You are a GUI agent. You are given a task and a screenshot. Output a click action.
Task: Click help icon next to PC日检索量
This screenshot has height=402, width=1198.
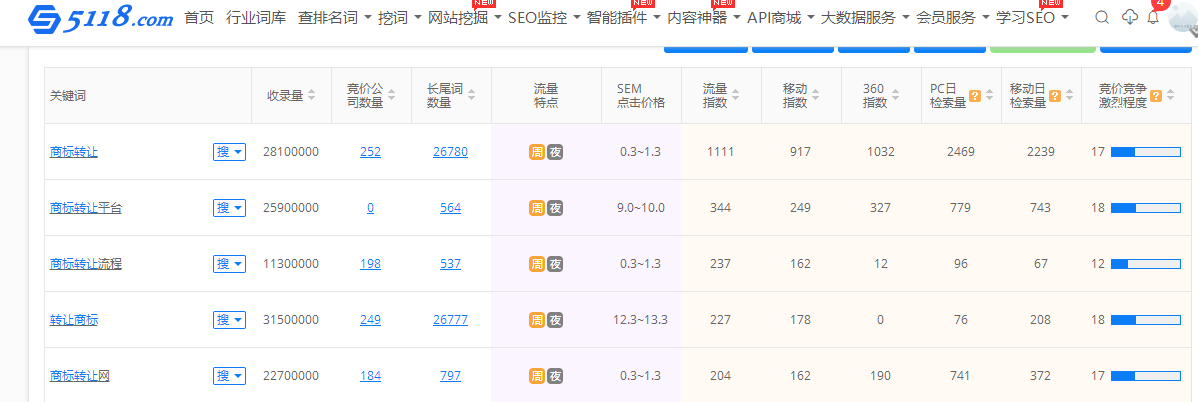975,96
